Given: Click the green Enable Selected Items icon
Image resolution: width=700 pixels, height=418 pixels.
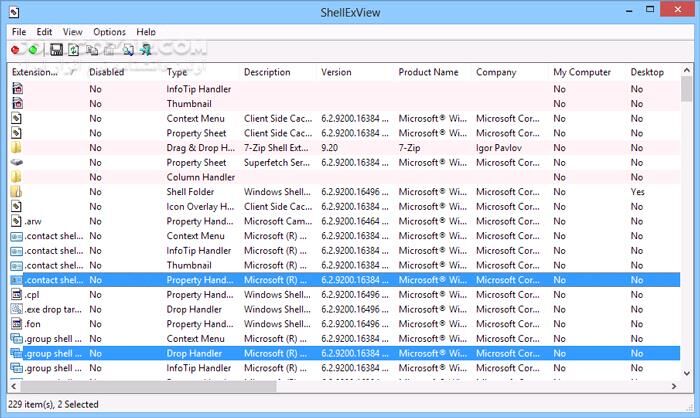Looking at the screenshot, I should tap(34, 49).
